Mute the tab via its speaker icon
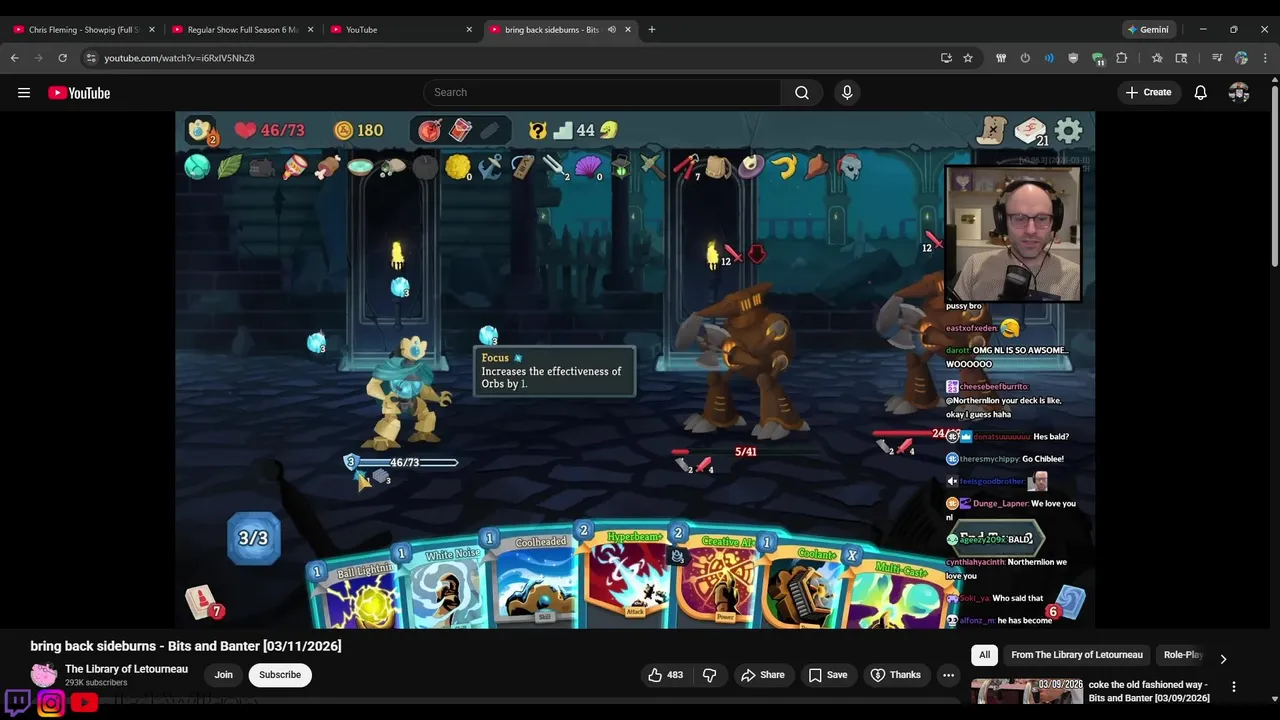Viewport: 1280px width, 720px height. (611, 30)
